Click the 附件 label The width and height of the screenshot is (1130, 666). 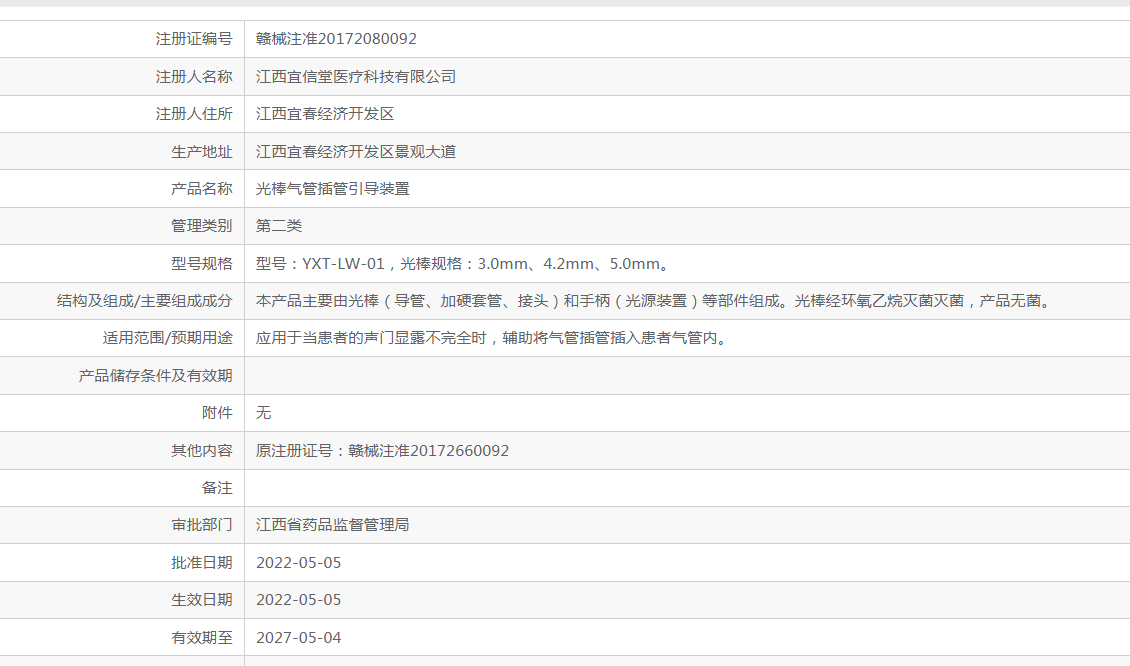[x=218, y=412]
